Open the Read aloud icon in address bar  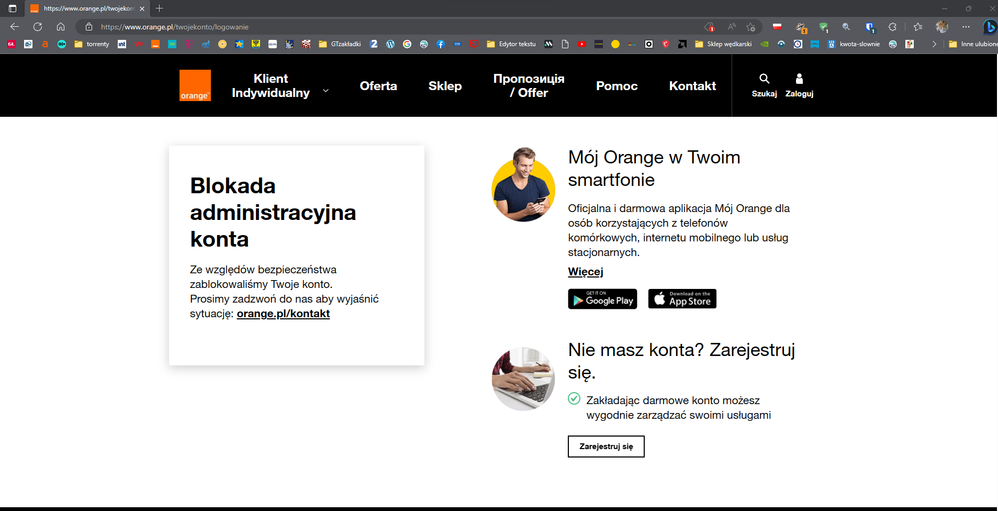[x=731, y=27]
